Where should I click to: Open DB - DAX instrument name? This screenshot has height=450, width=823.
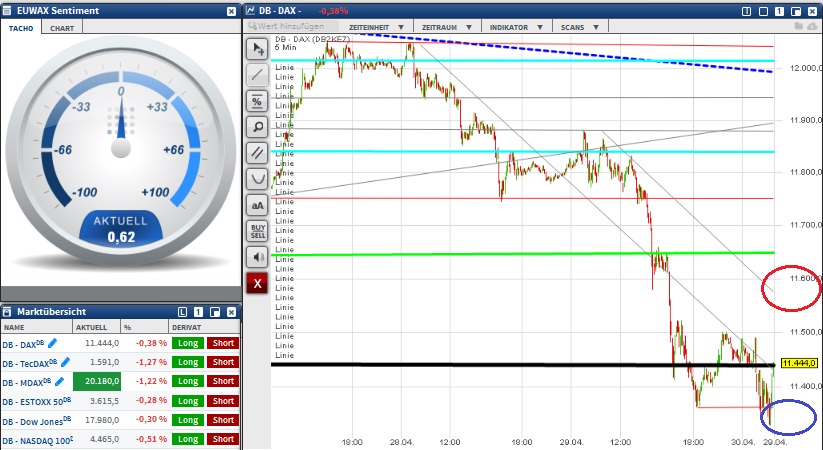pos(23,344)
